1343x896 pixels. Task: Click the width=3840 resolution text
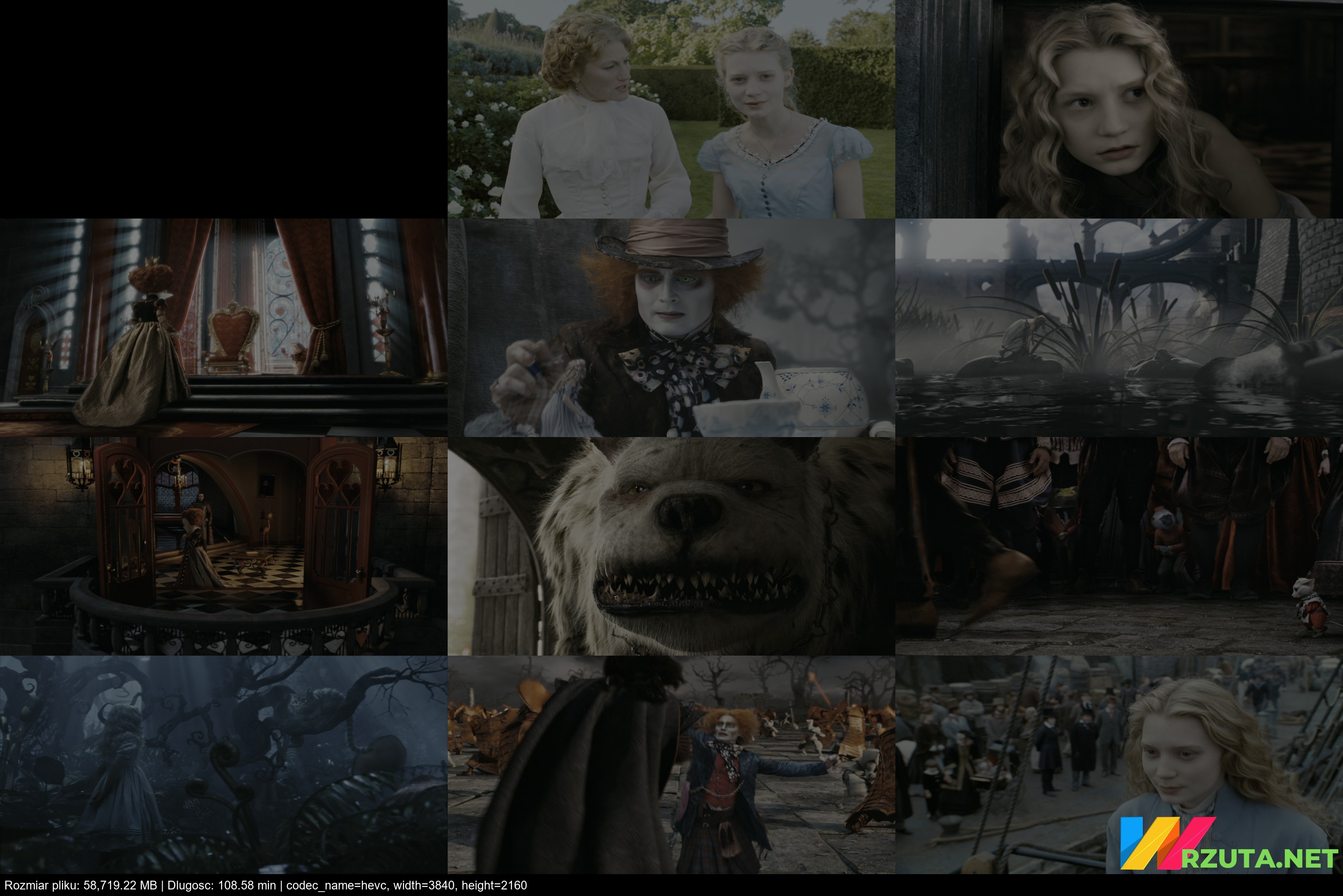(425, 886)
